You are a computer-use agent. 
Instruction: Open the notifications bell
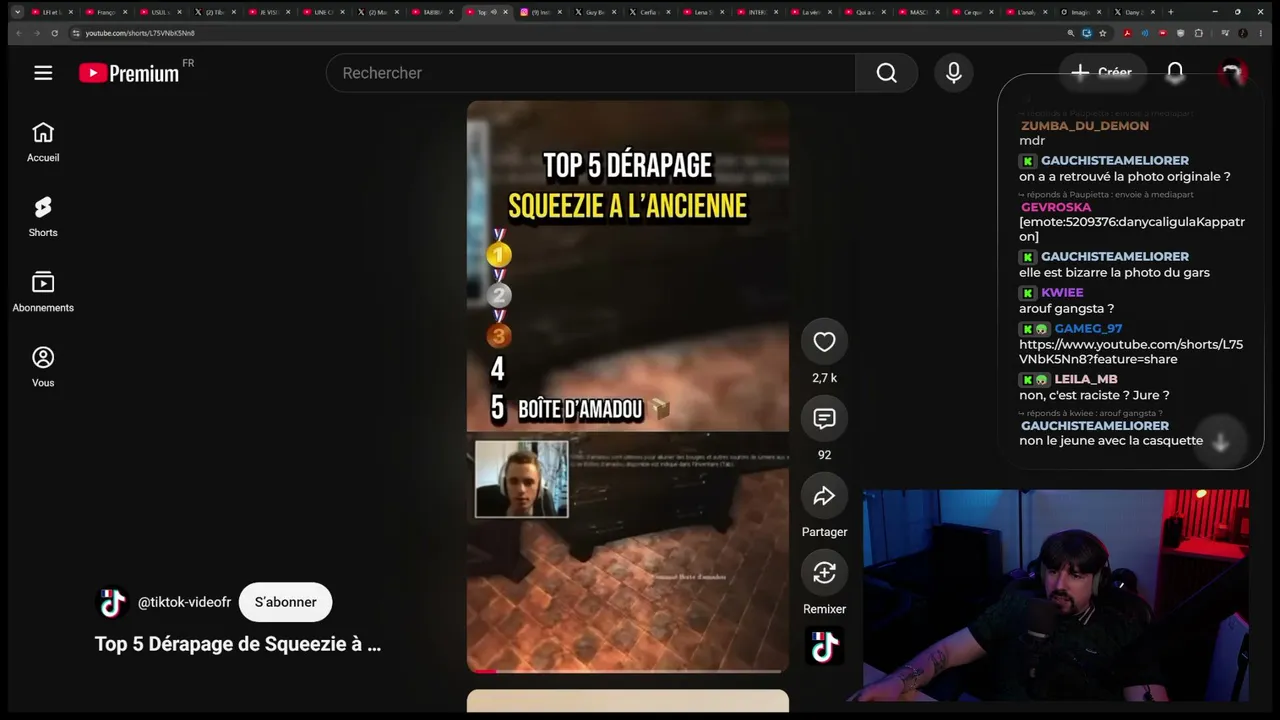click(x=1175, y=72)
